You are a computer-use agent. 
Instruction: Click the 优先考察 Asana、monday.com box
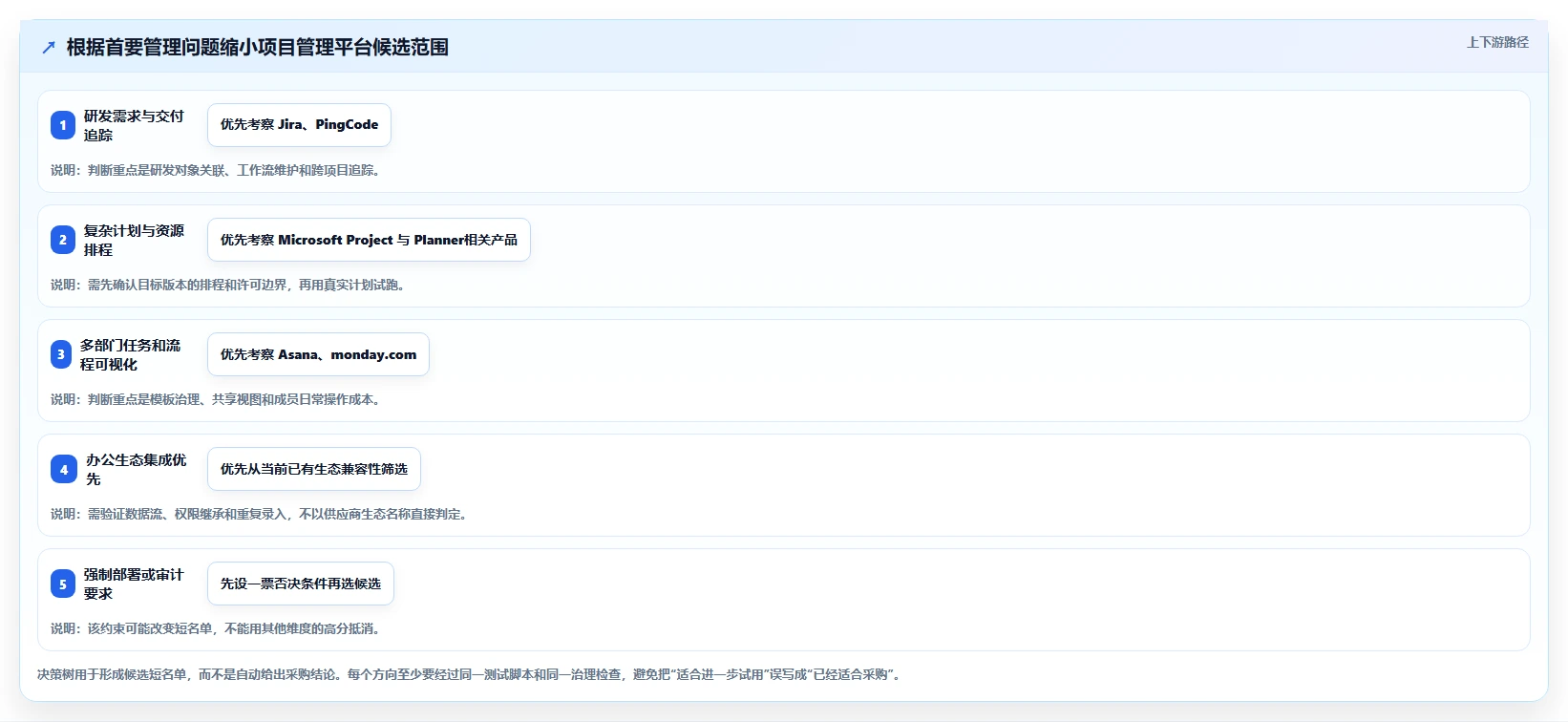(x=318, y=354)
